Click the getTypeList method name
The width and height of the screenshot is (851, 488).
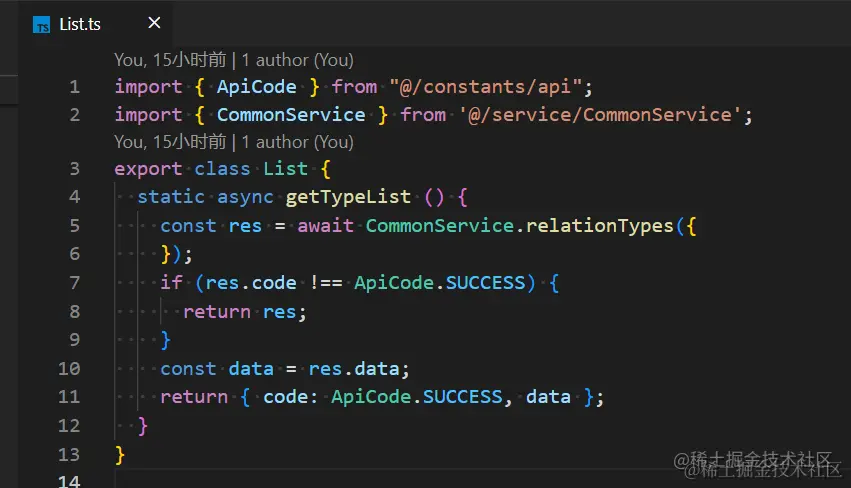click(348, 197)
